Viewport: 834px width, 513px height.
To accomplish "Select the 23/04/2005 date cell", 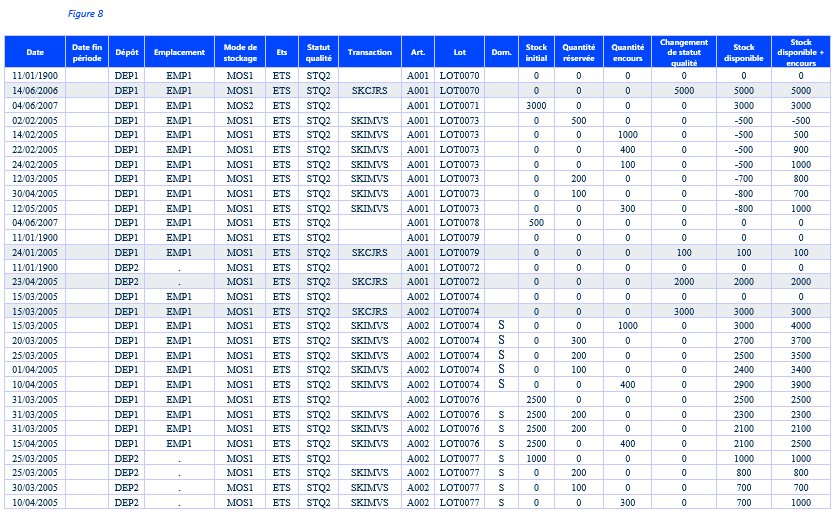I will click(35, 282).
